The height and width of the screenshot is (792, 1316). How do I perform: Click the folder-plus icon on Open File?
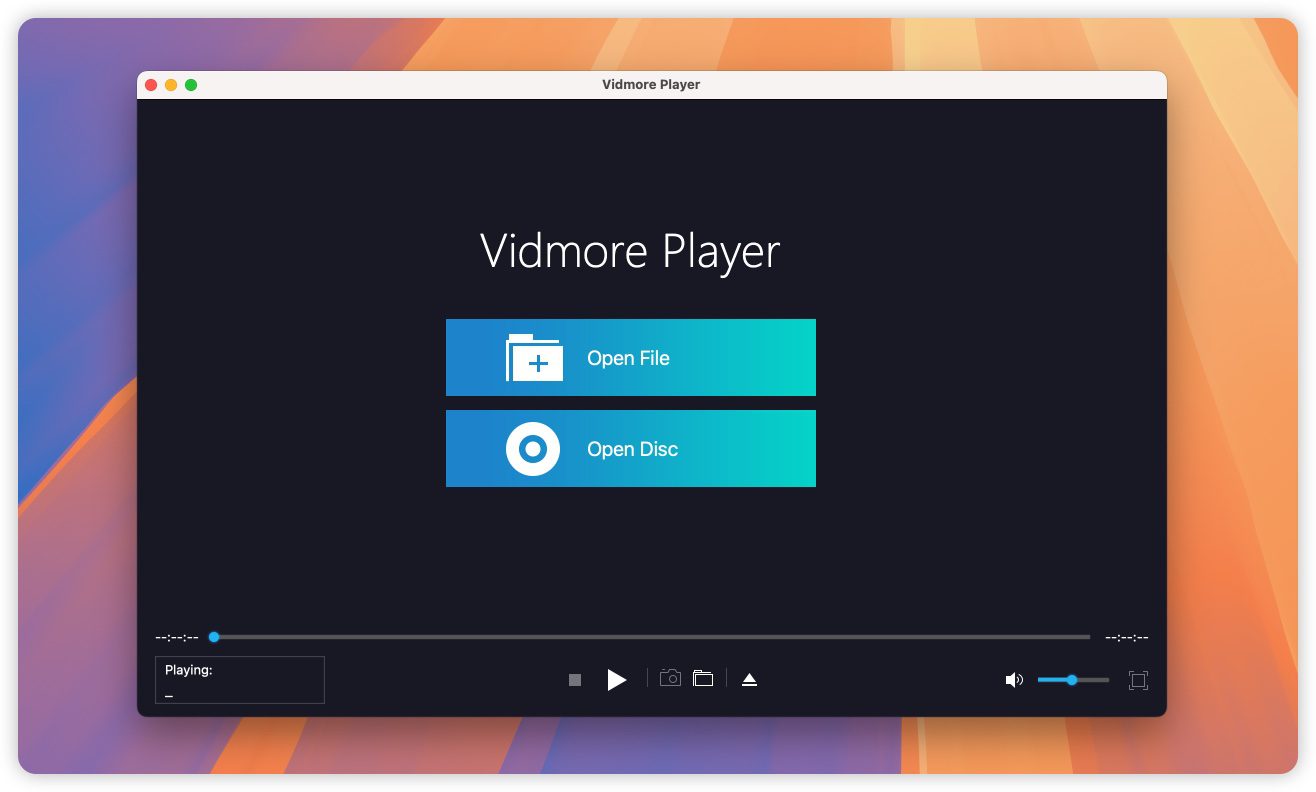(x=534, y=358)
